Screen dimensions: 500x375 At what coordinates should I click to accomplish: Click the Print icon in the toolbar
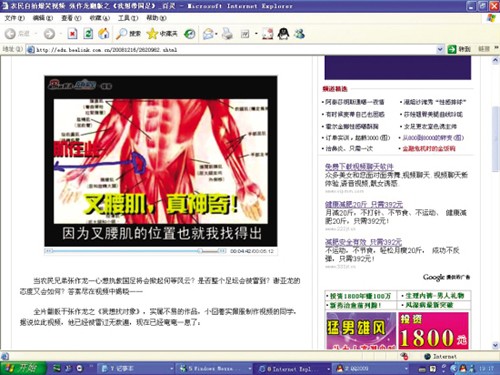click(x=228, y=34)
